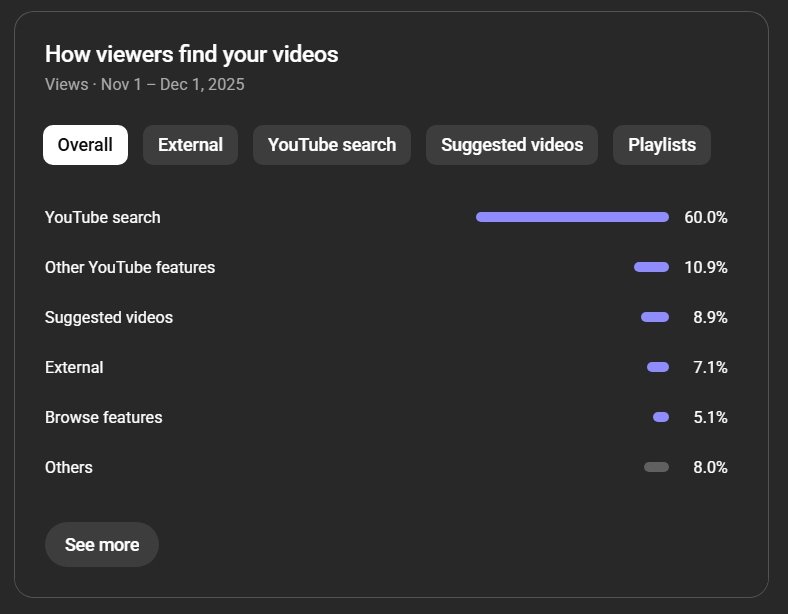788x614 pixels.
Task: Click the Browse features row label
Action: (103, 417)
